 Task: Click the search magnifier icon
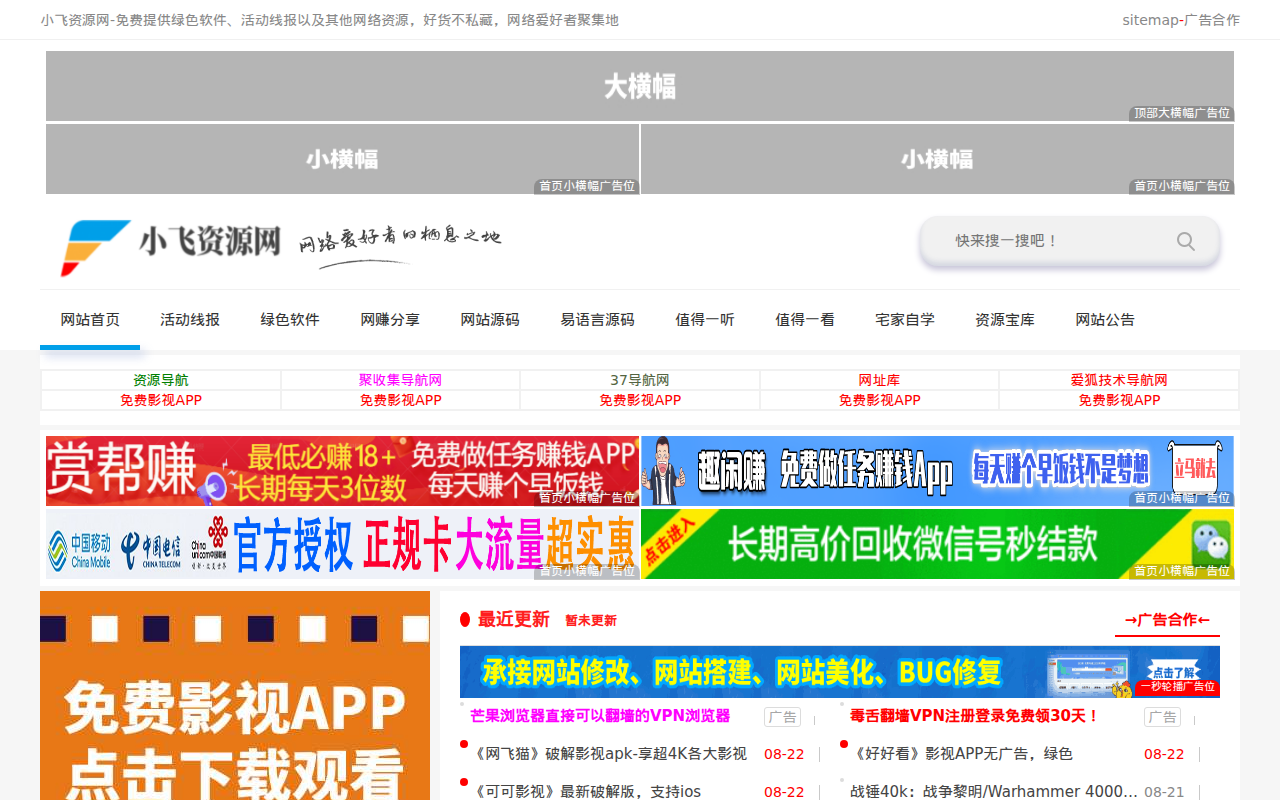coord(1185,241)
